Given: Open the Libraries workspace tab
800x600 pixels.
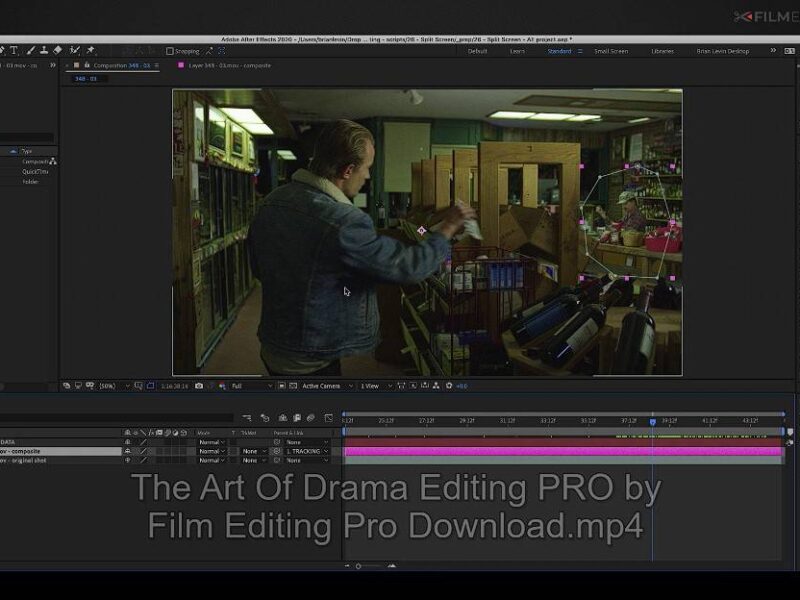Looking at the screenshot, I should pos(662,49).
